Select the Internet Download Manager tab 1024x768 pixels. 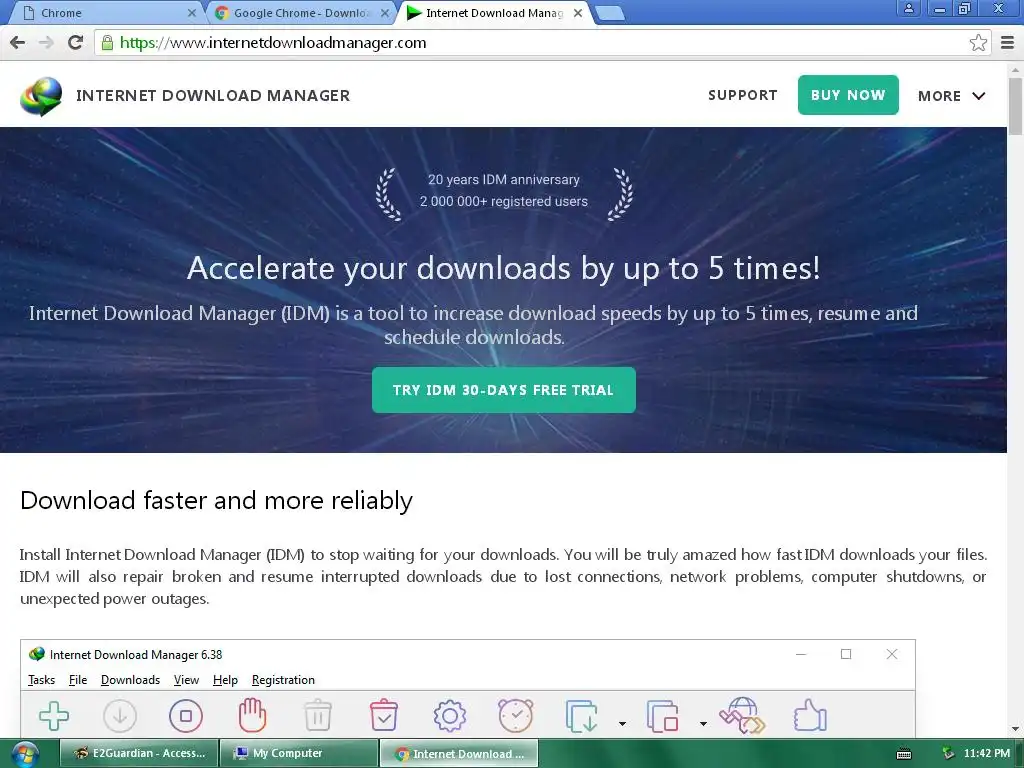pos(494,12)
